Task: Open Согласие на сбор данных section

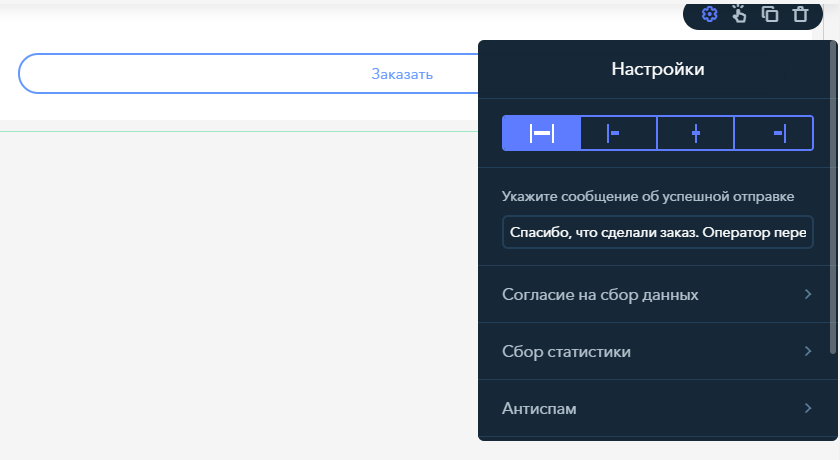Action: 657,294
